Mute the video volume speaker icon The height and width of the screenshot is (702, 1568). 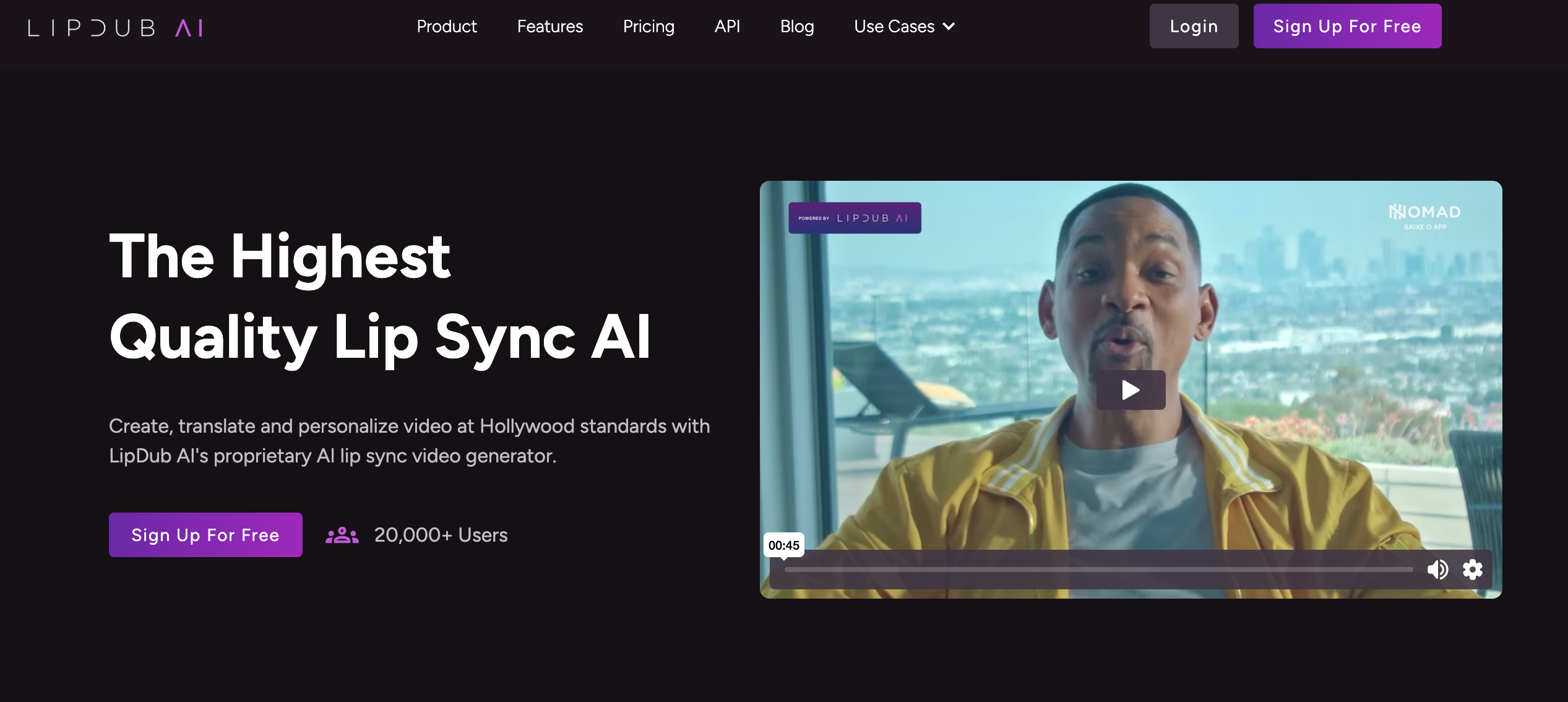tap(1437, 569)
